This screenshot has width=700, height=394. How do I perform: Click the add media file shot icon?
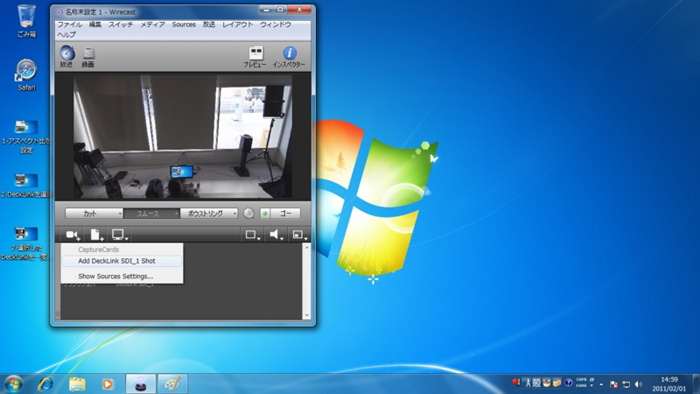coord(96,235)
